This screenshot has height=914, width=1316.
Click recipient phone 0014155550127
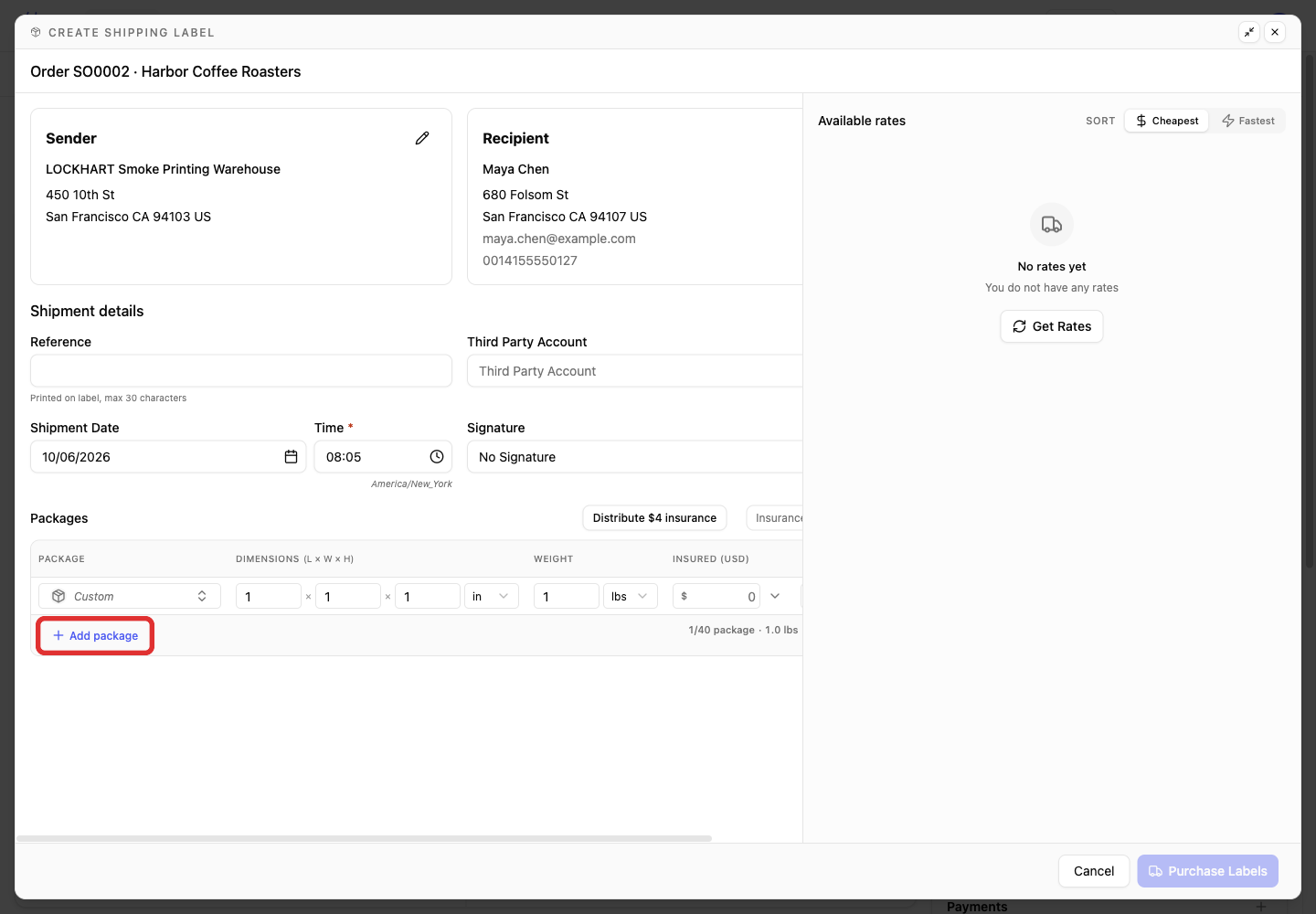530,260
